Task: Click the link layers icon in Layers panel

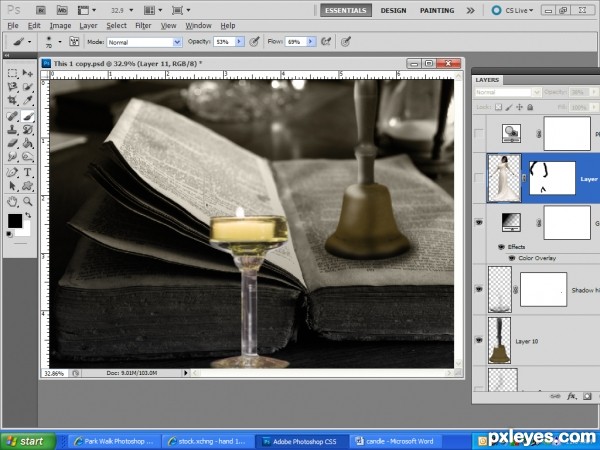Action: click(x=555, y=396)
